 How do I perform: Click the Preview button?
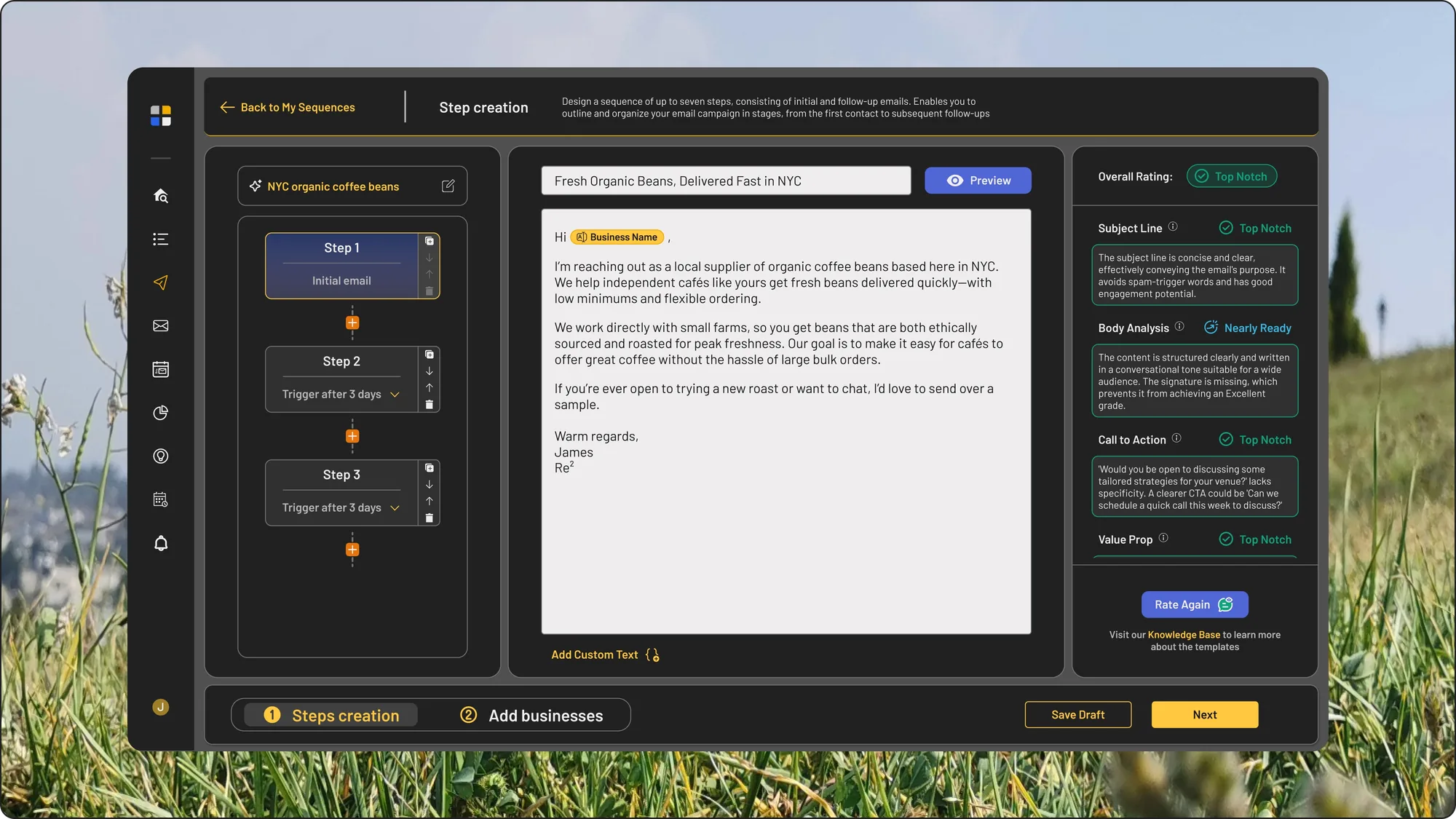tap(978, 181)
